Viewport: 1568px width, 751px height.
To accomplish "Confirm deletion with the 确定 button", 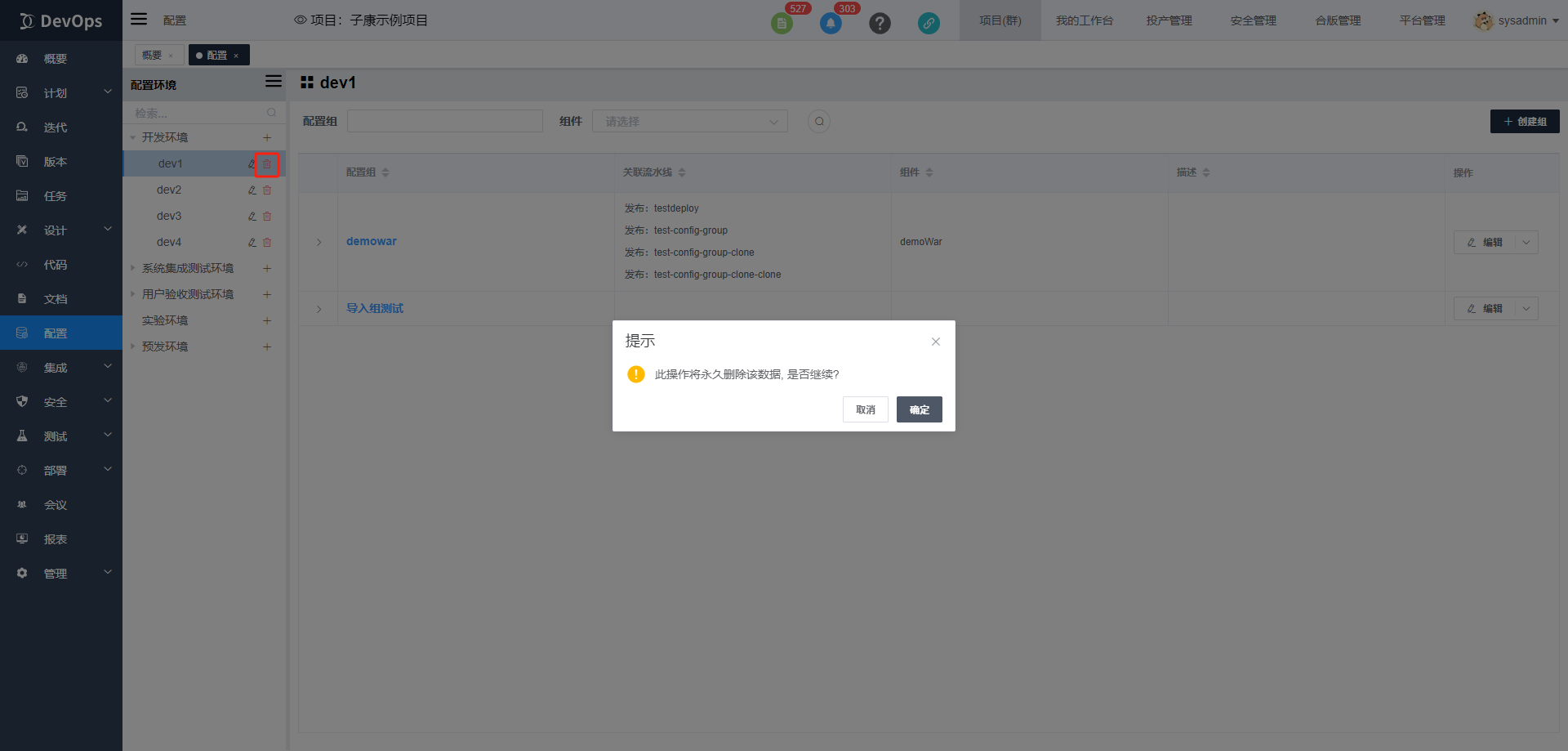I will (919, 409).
